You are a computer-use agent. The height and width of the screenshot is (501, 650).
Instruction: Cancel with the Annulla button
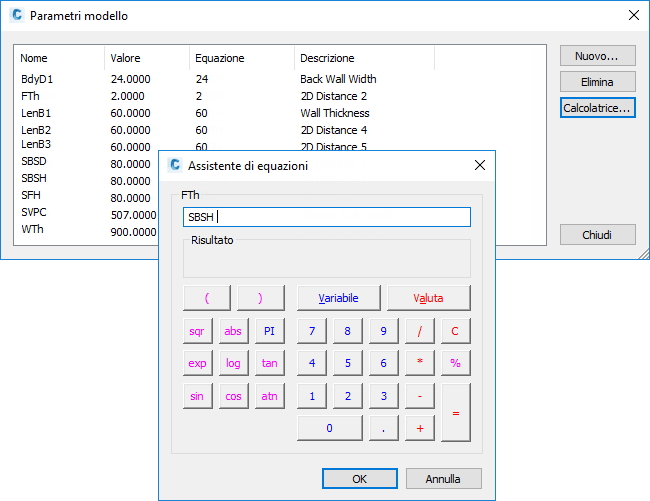point(443,479)
